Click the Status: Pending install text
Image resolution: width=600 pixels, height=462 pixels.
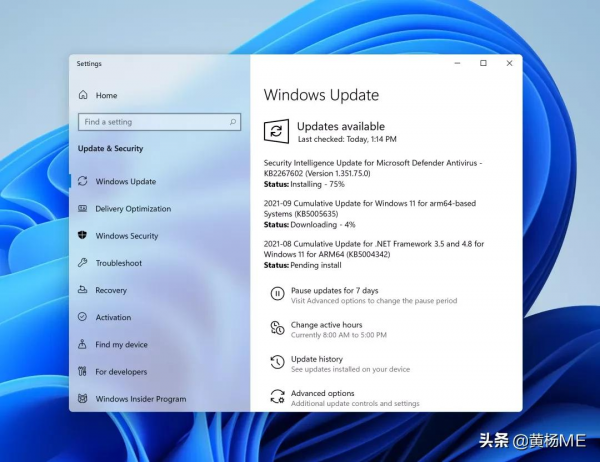pos(302,265)
